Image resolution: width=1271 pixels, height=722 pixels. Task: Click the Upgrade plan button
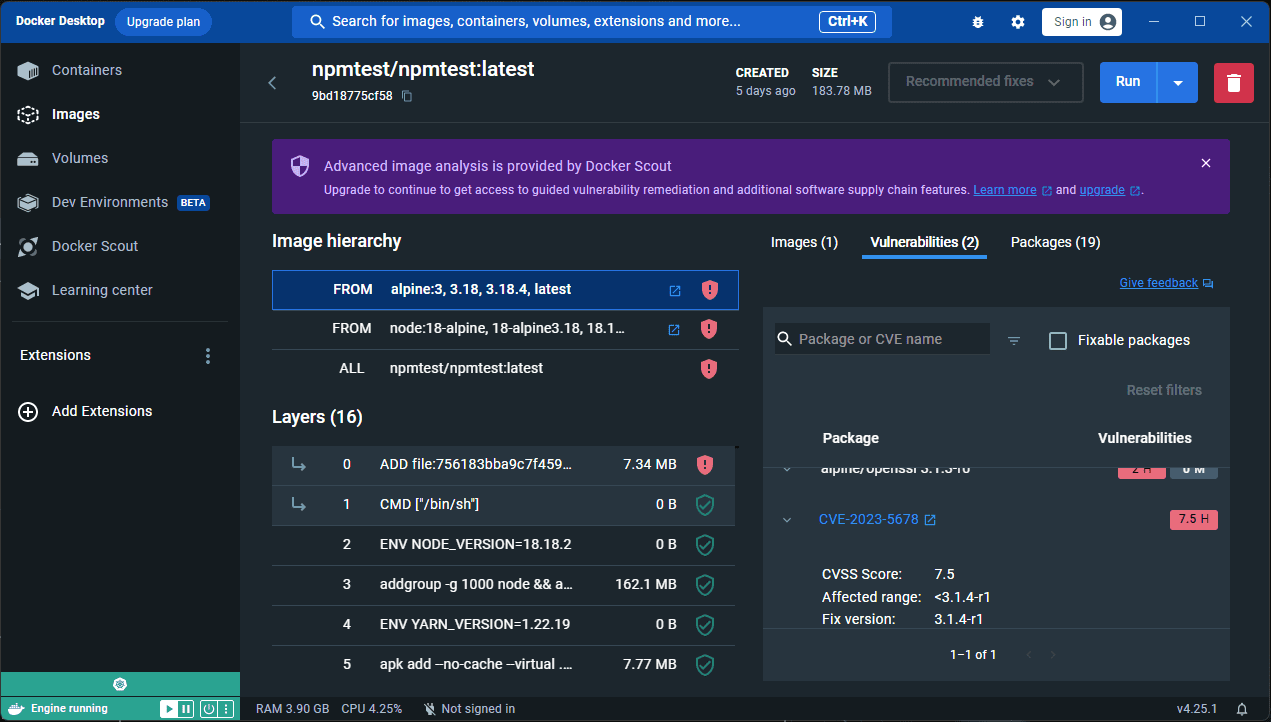[163, 22]
